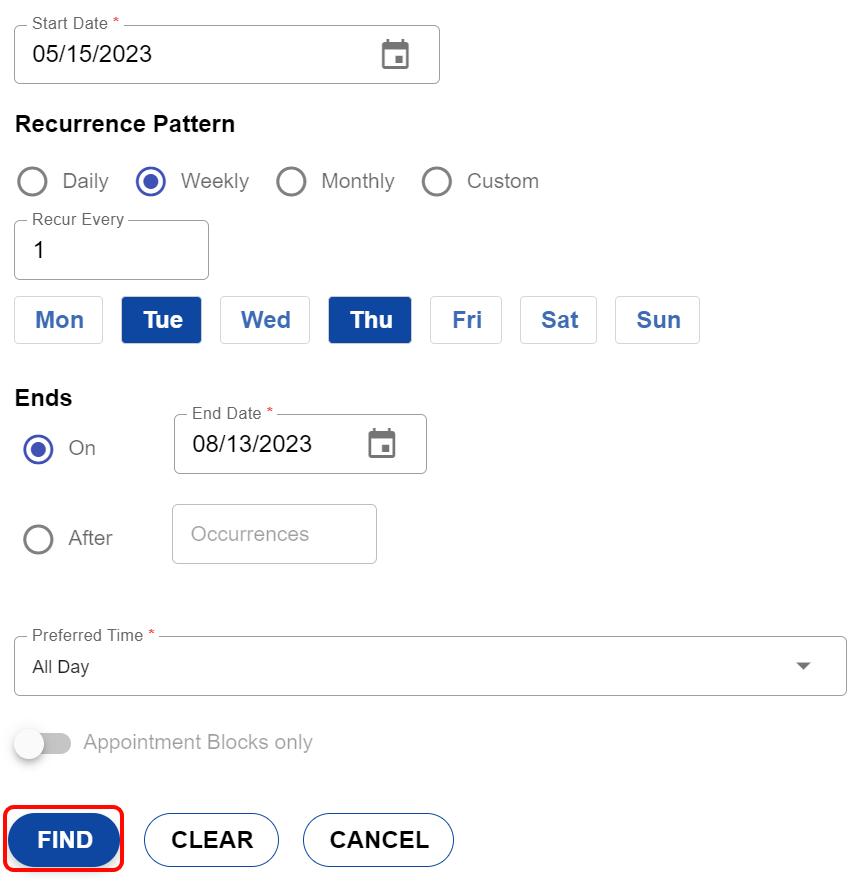Select the Weekly recurrence option
The height and width of the screenshot is (882, 866).
151,181
